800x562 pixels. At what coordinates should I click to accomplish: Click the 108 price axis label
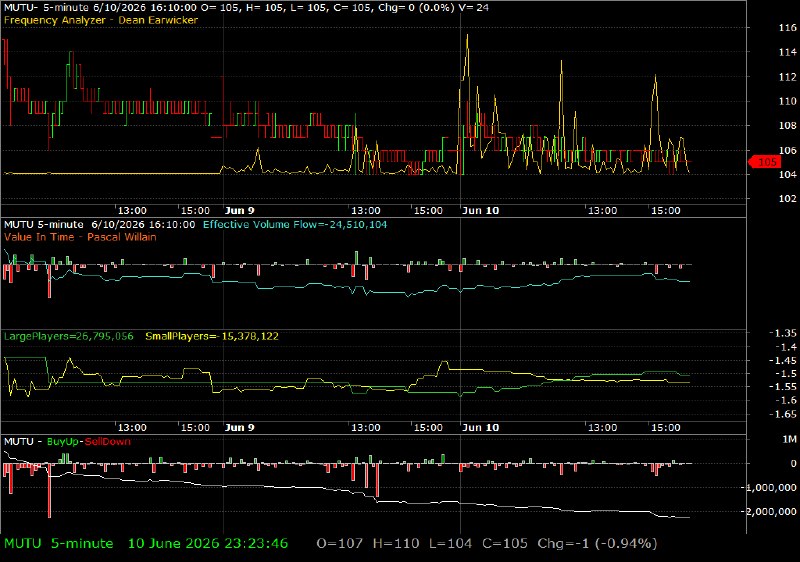[787, 125]
